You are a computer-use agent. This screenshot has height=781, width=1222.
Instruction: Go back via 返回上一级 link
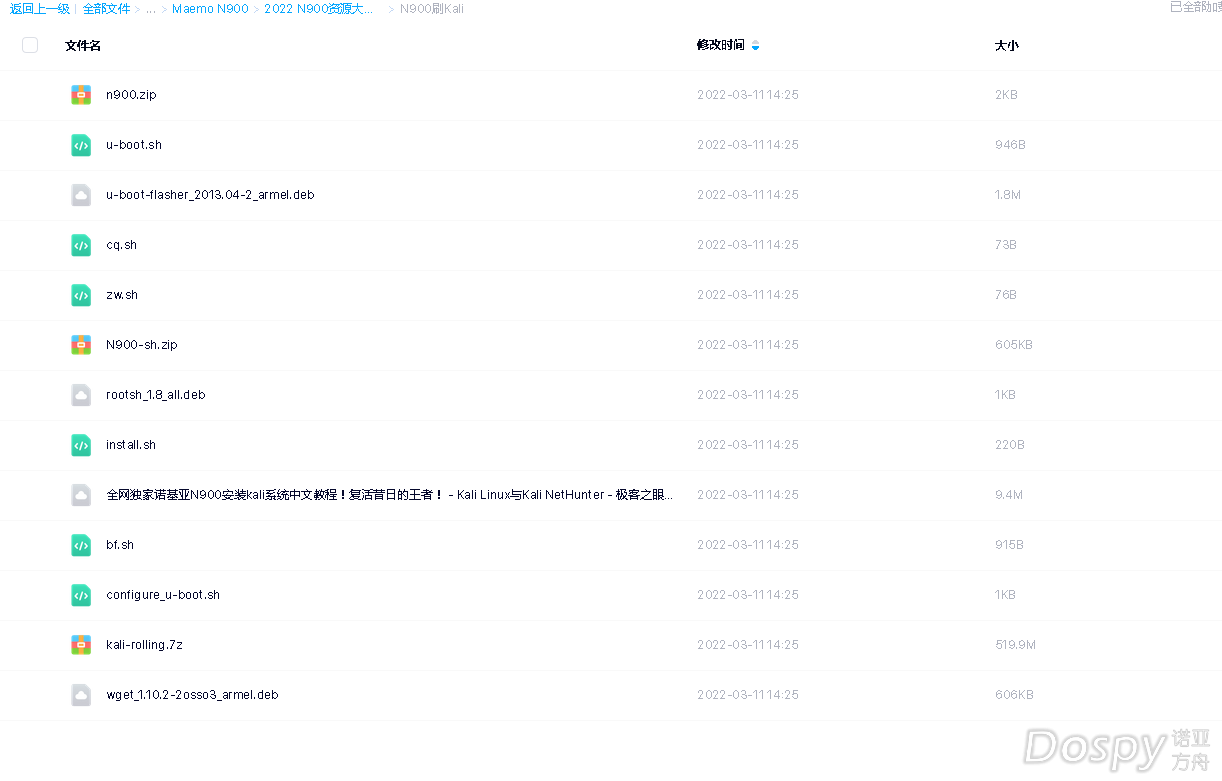coord(40,9)
